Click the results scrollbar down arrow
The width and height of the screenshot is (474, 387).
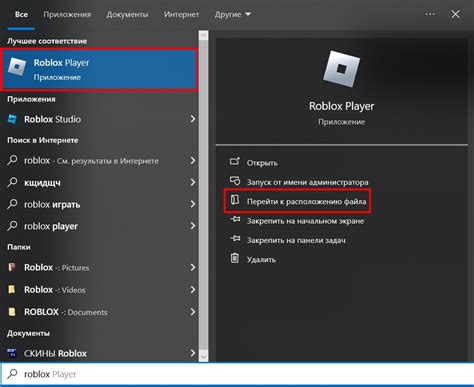(x=204, y=356)
